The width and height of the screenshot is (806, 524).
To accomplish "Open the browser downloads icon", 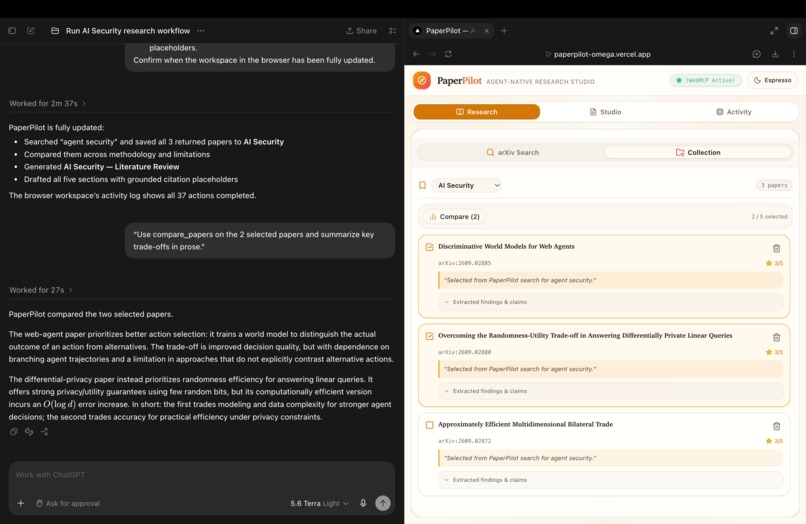I will pos(775,54).
